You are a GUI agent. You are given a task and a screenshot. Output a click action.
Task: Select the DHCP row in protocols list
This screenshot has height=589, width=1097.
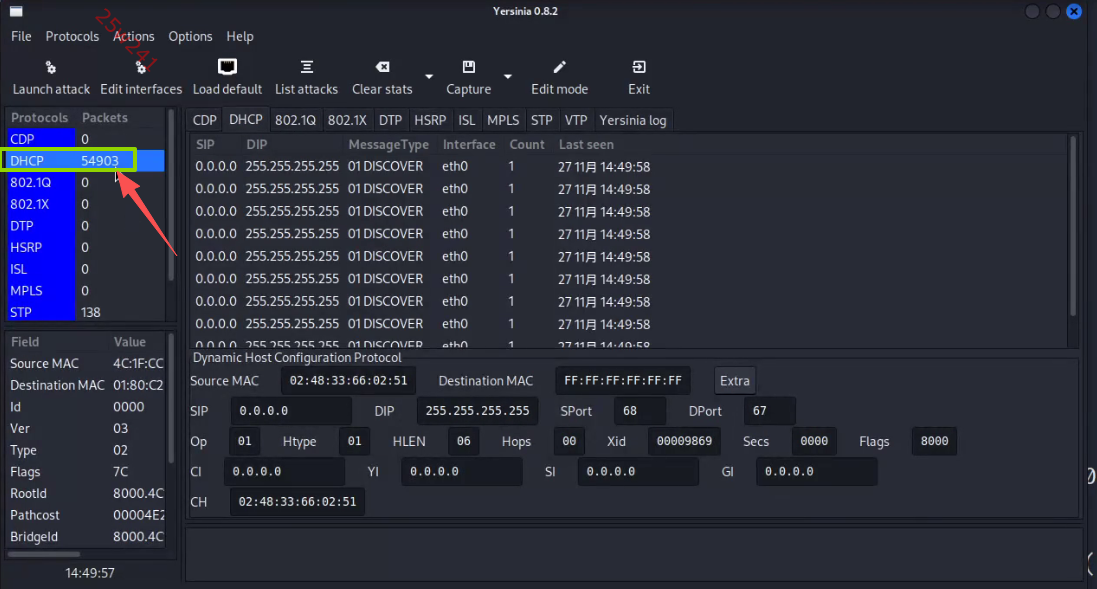pos(85,161)
